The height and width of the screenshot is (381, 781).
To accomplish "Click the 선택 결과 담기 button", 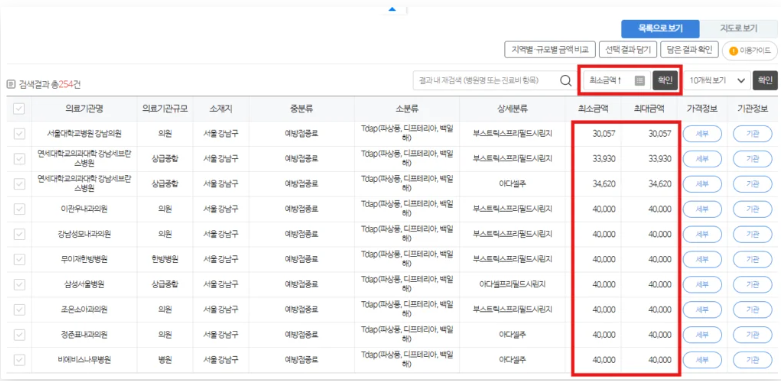I will 628,50.
